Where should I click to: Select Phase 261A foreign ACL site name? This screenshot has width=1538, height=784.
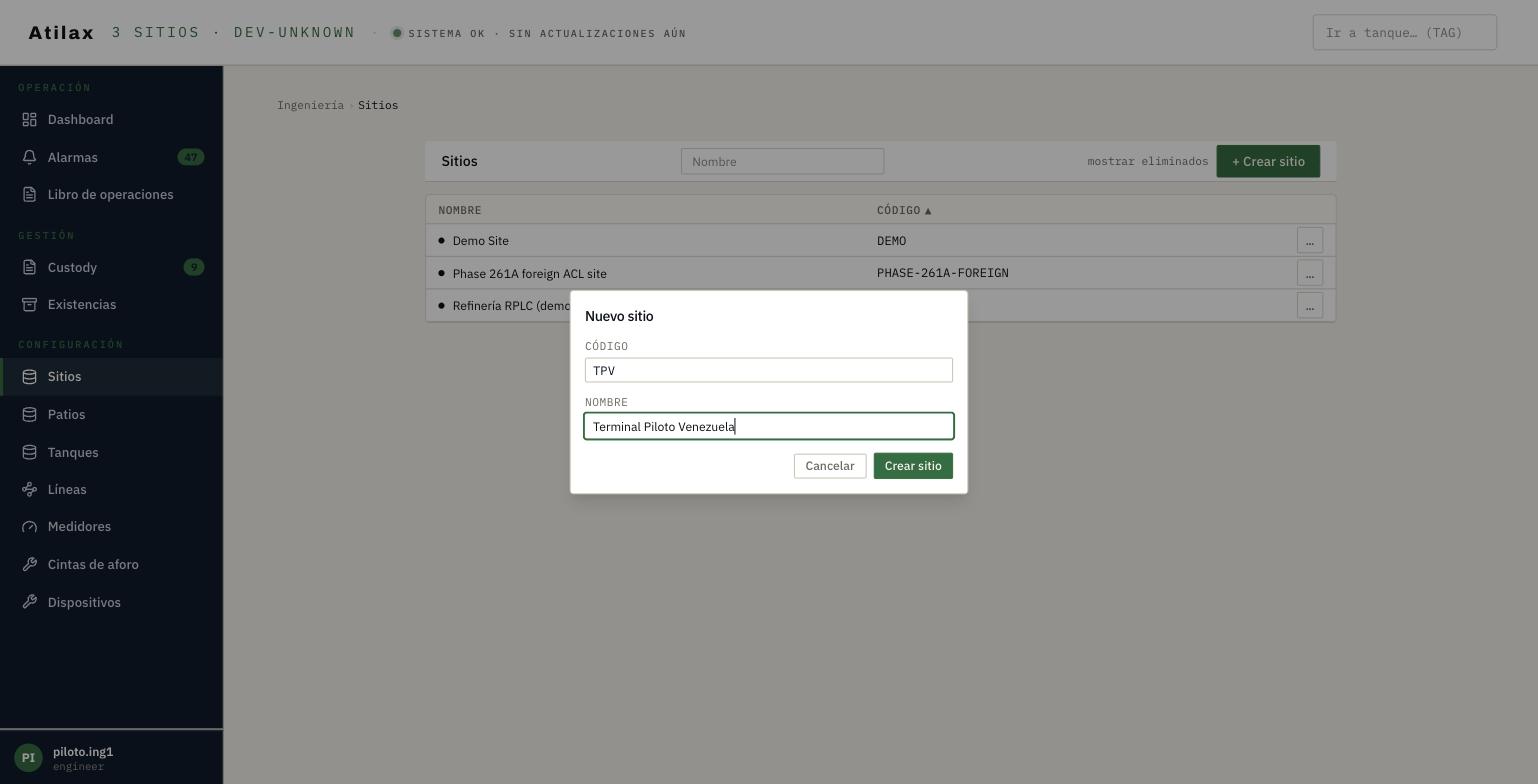point(530,274)
